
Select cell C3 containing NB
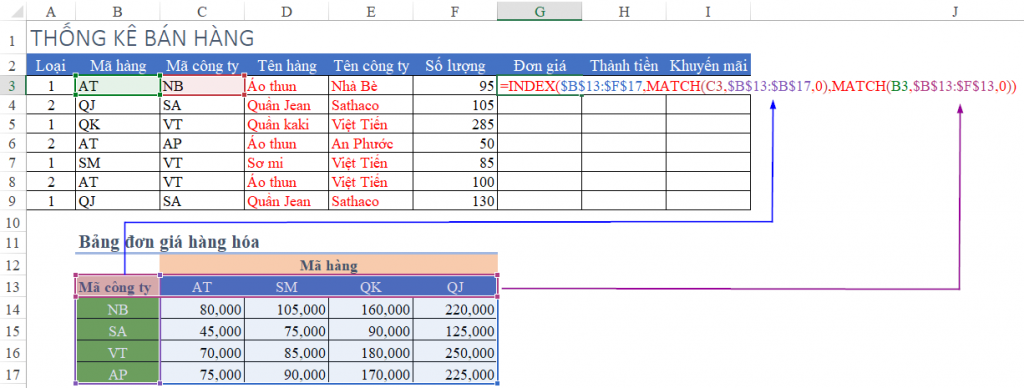pos(202,86)
